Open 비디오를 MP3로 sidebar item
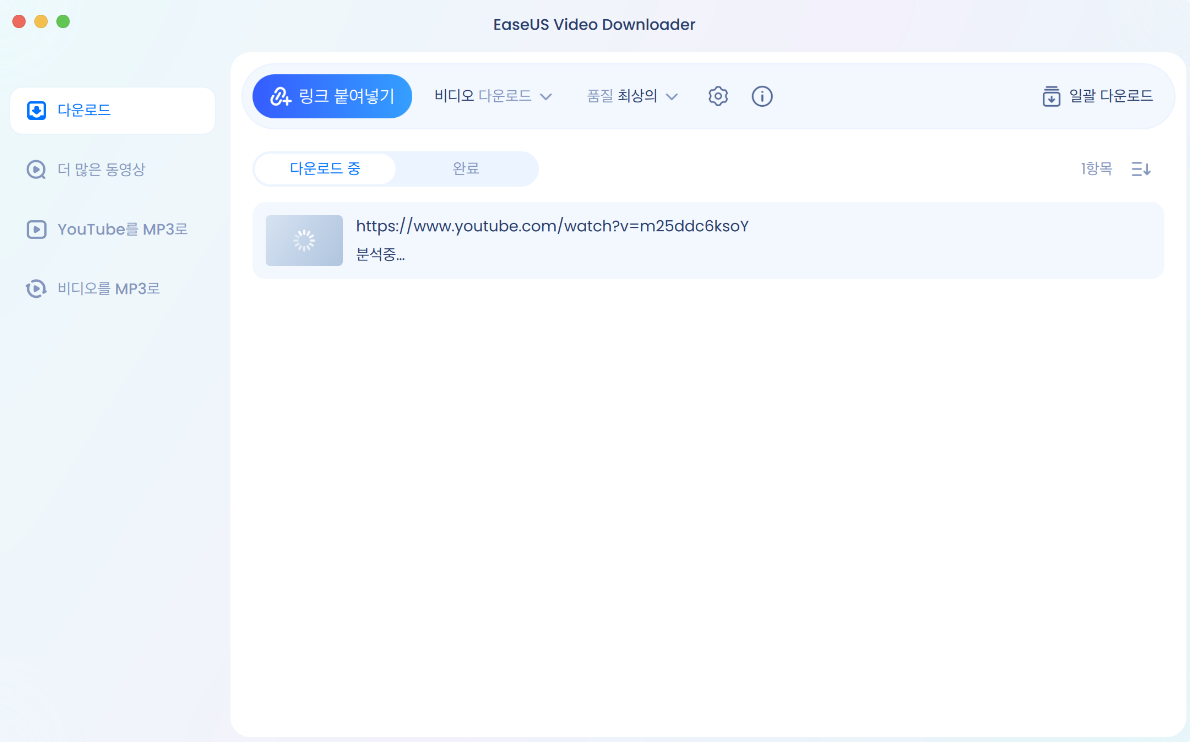Screen dimensions: 1190x742 [x=112, y=288]
